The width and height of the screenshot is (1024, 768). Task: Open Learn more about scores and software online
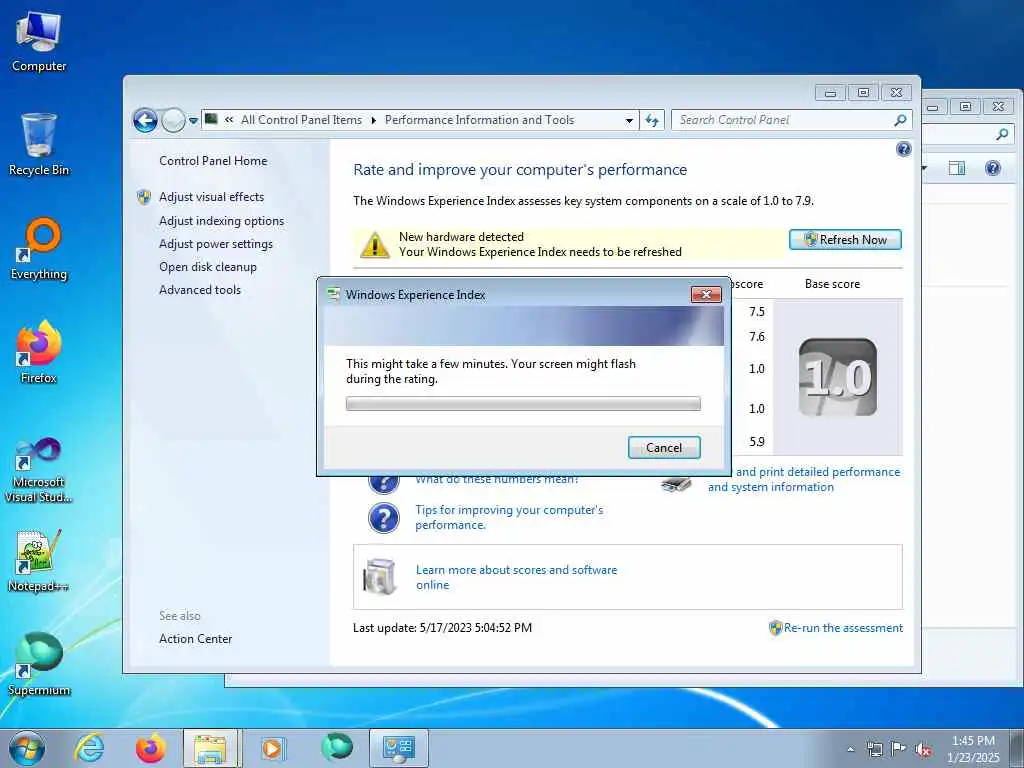click(x=516, y=577)
